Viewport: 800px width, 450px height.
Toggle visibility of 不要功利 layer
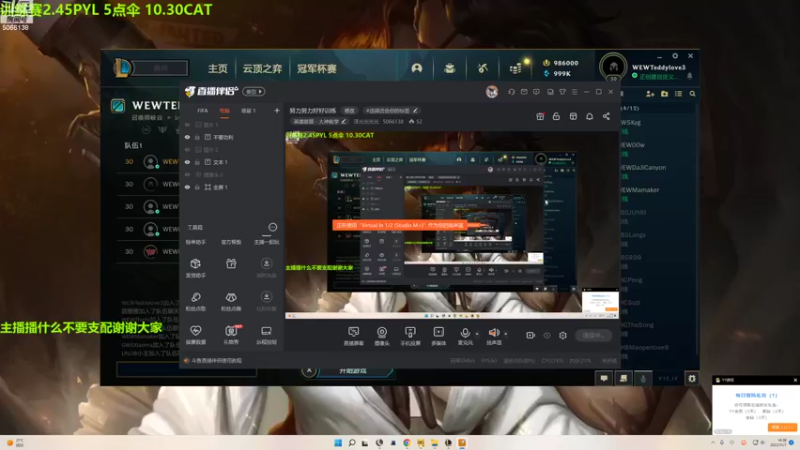point(187,137)
